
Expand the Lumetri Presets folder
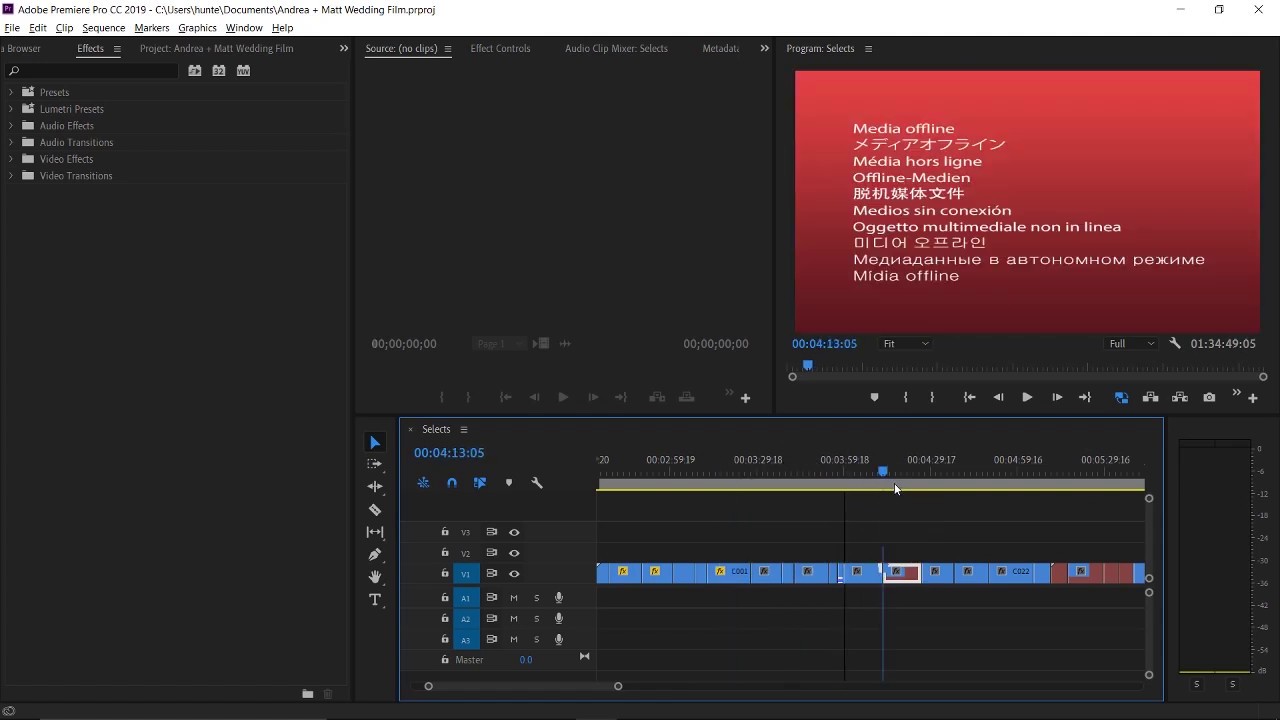click(11, 109)
